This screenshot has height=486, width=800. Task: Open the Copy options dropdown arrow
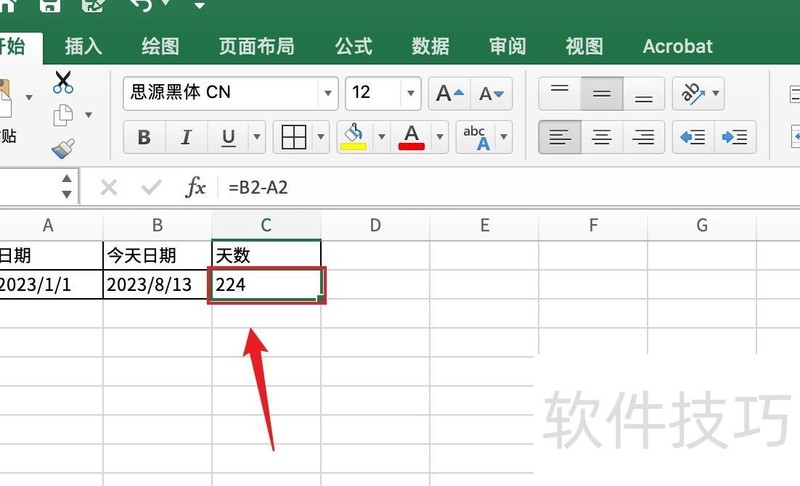(88, 115)
